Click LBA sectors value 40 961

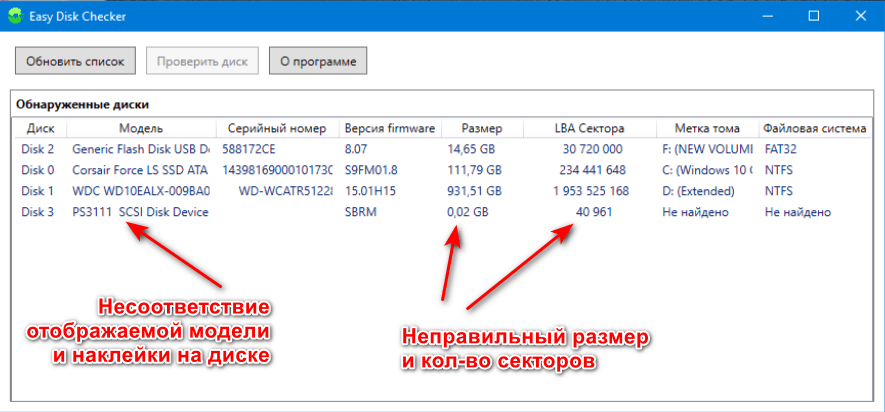pos(594,213)
